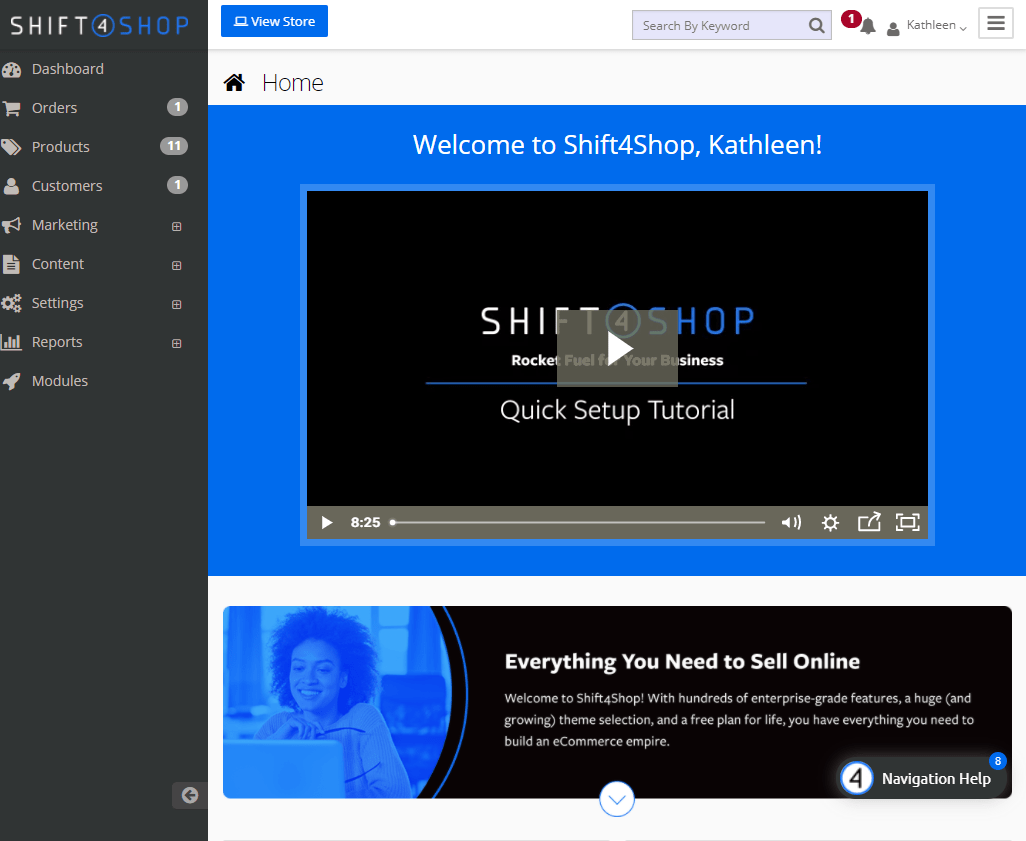Click the search magnifier icon
Viewport: 1026px width, 841px height.
(816, 26)
